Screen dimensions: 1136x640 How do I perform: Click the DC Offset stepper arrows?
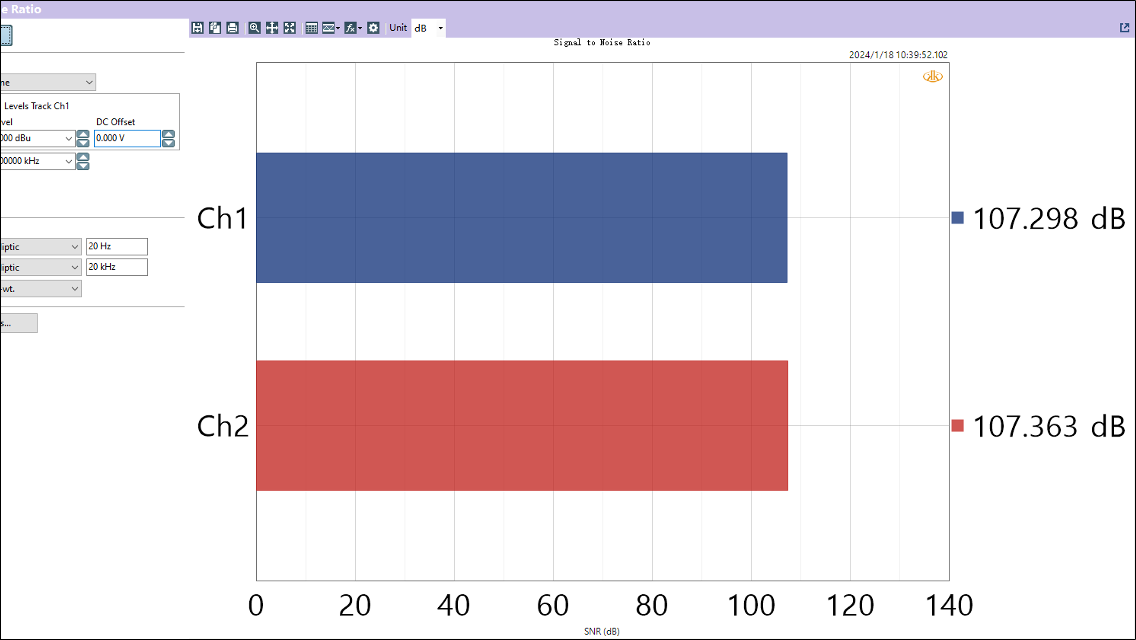pos(168,139)
